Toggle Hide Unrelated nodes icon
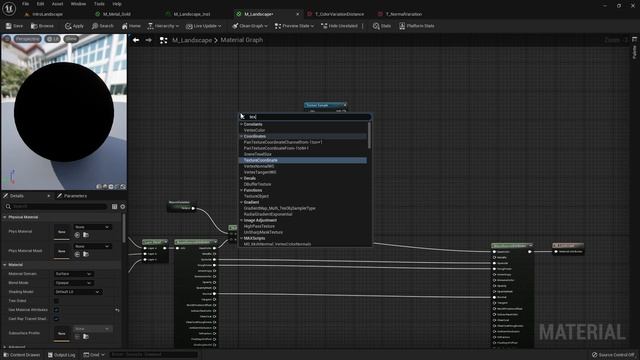The width and height of the screenshot is (640, 360). pyautogui.click(x=324, y=26)
